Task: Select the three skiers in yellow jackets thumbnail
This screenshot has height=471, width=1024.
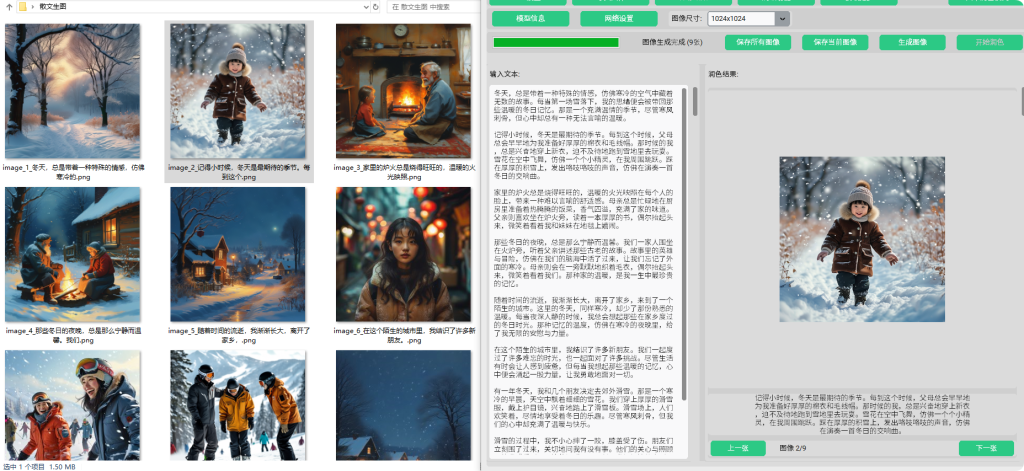Action: pos(238,405)
